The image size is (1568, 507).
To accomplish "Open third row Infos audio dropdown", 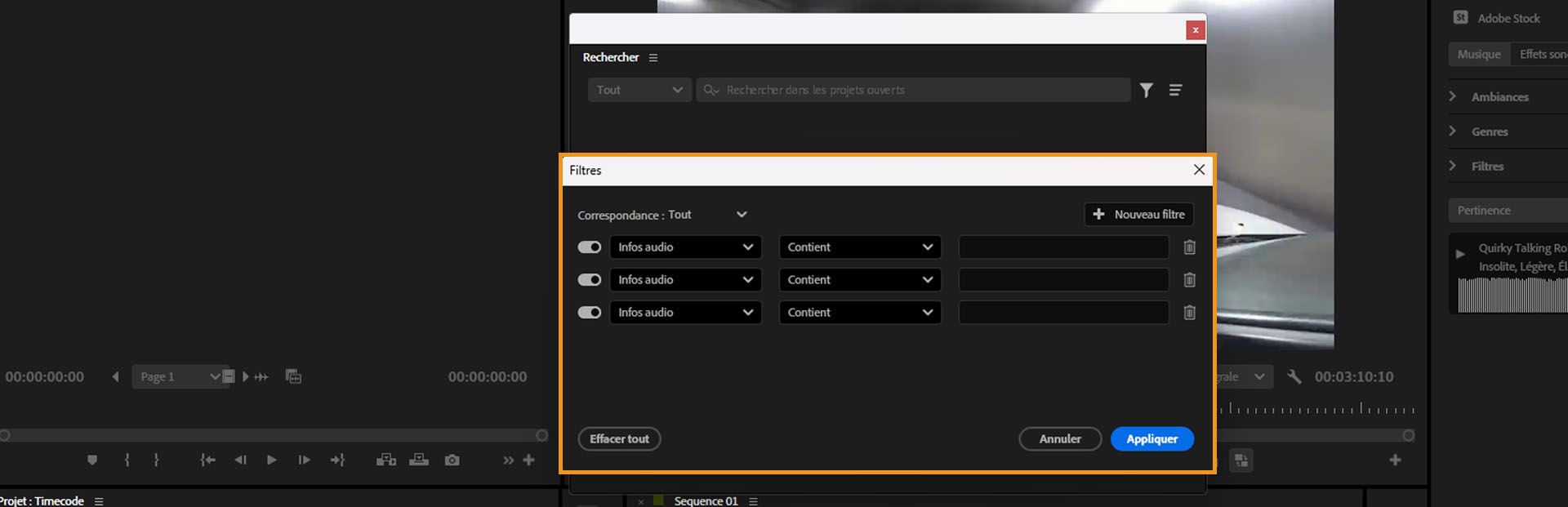I will (x=686, y=313).
